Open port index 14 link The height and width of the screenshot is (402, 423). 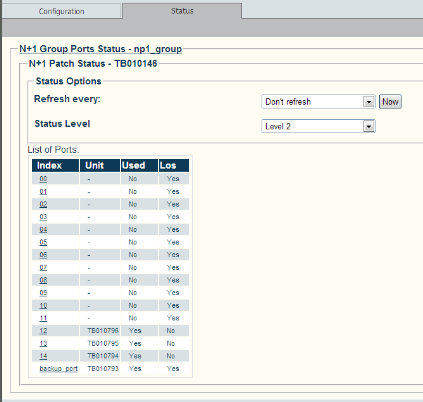[x=43, y=356]
